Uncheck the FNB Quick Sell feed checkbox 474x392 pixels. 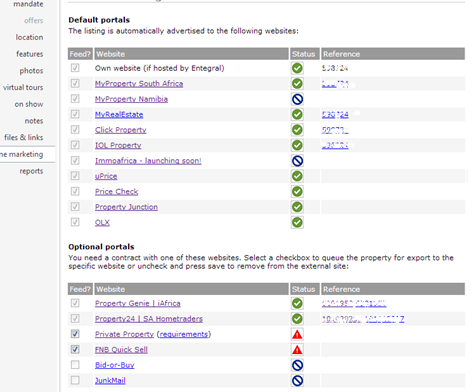point(75,349)
